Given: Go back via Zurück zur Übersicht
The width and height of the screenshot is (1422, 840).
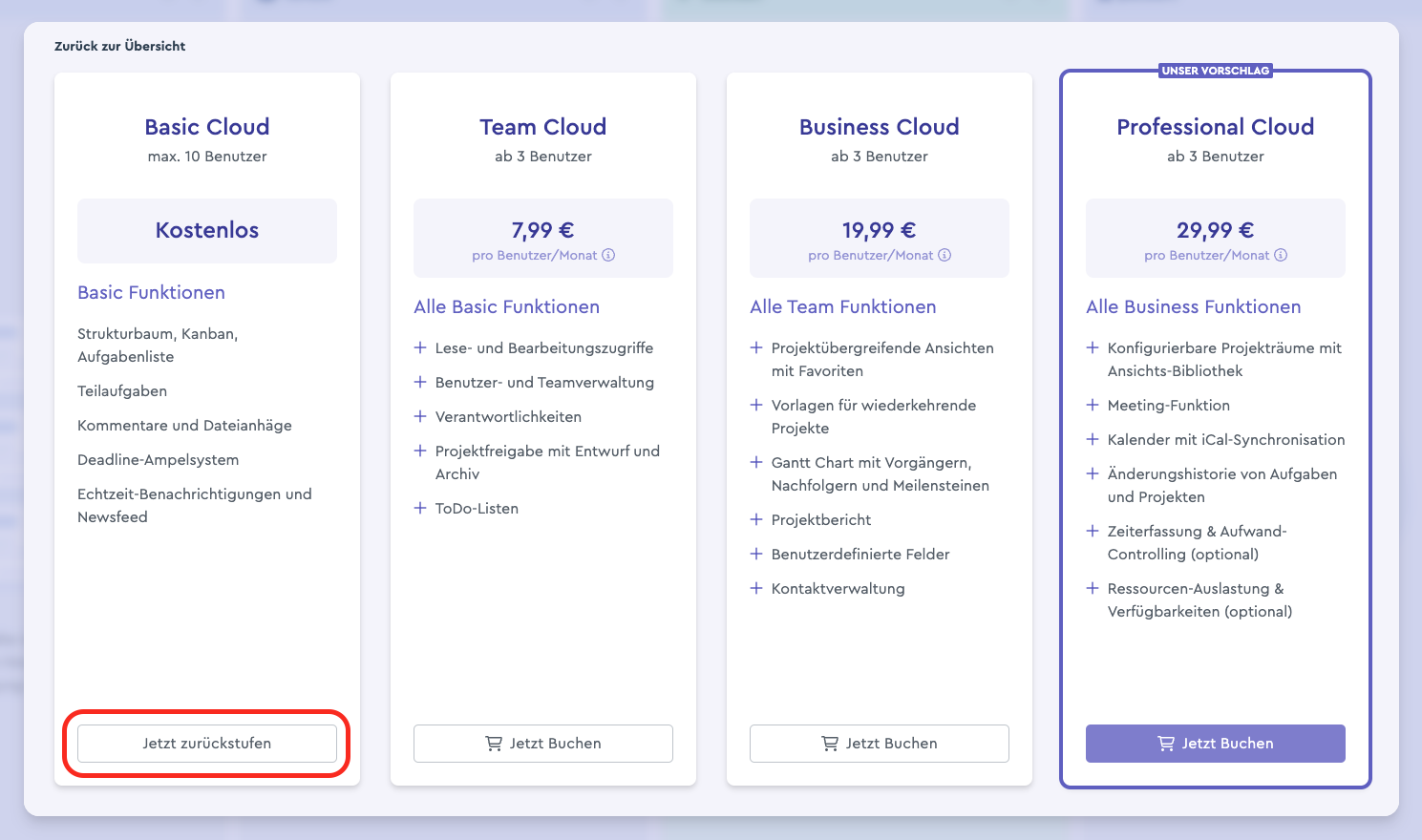Looking at the screenshot, I should tap(119, 46).
